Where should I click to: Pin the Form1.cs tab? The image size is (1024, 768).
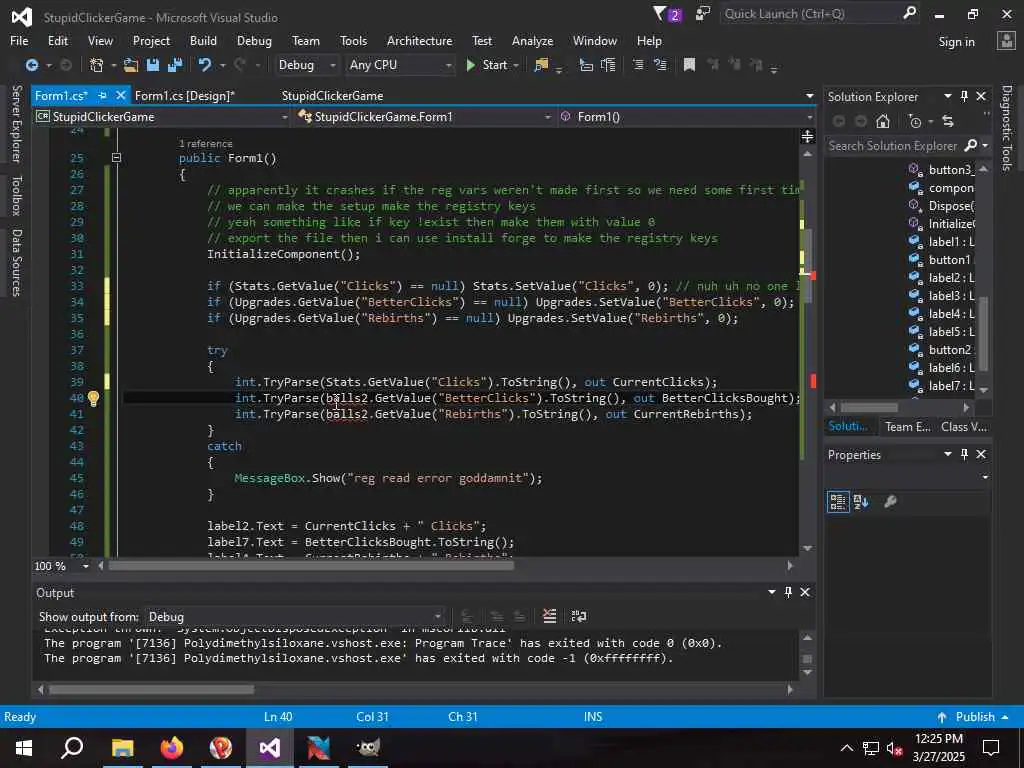[x=103, y=95]
